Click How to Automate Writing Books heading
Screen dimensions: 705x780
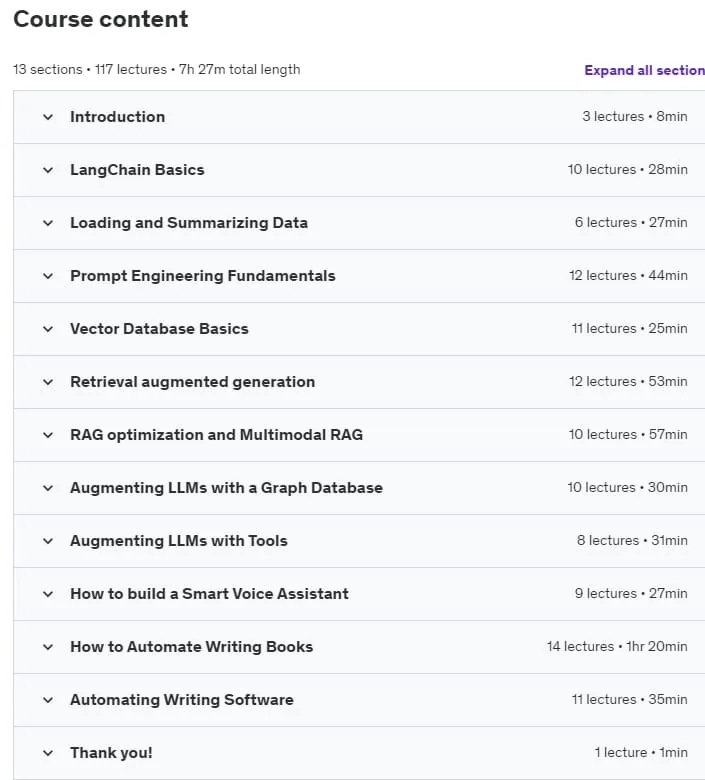tap(192, 647)
